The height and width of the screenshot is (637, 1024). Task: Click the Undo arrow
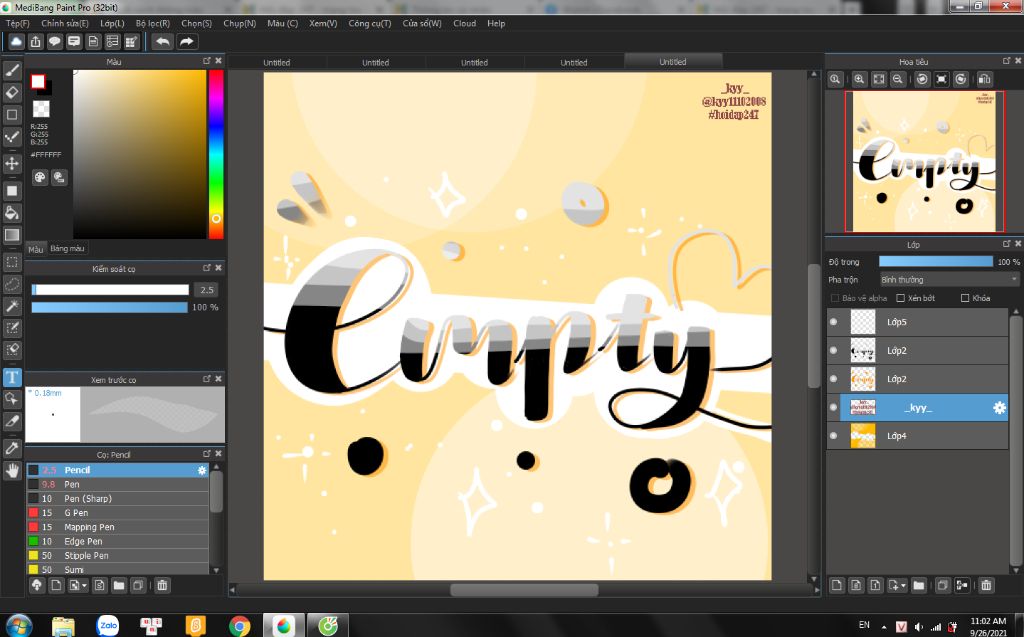[x=163, y=42]
